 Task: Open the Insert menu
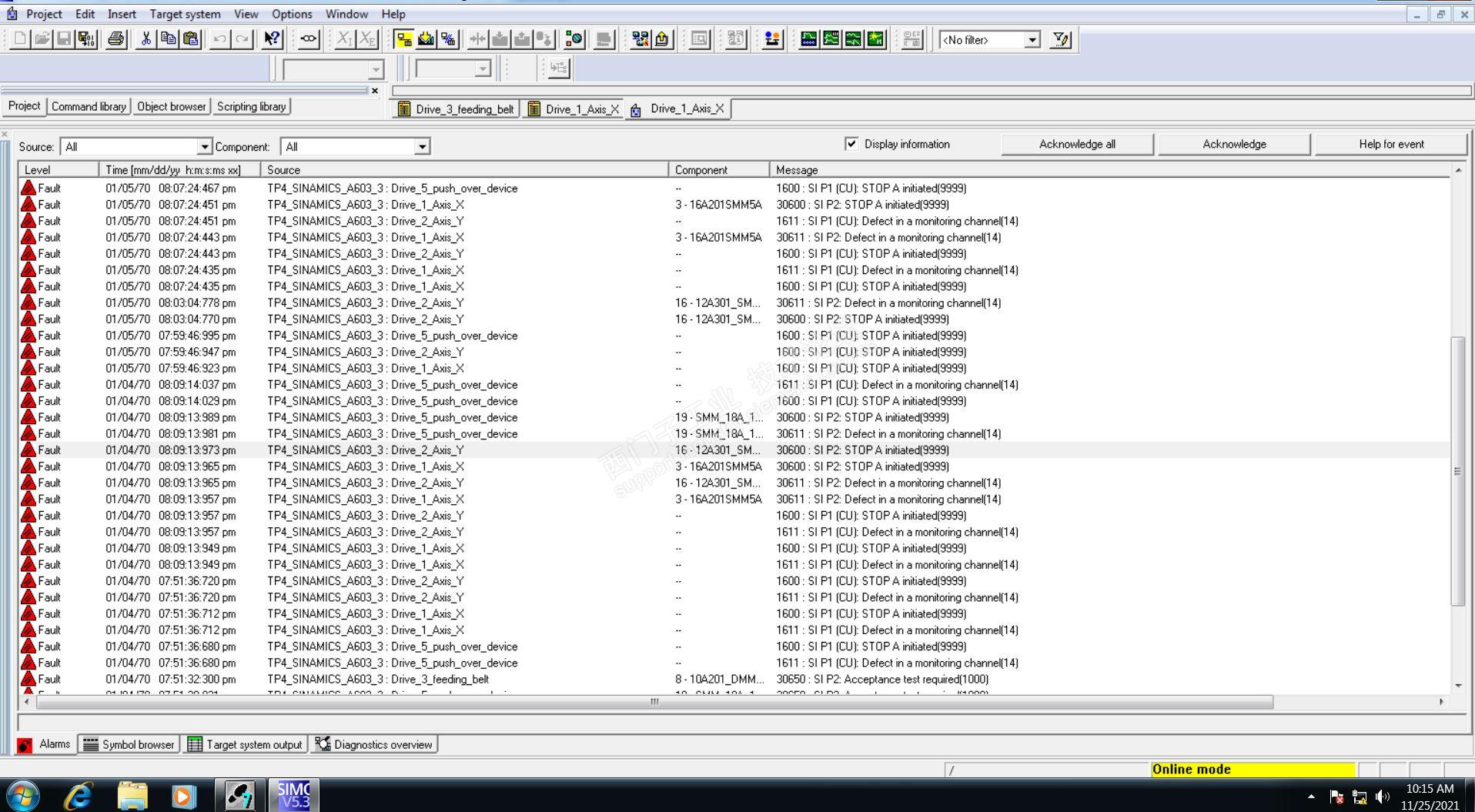click(x=122, y=14)
